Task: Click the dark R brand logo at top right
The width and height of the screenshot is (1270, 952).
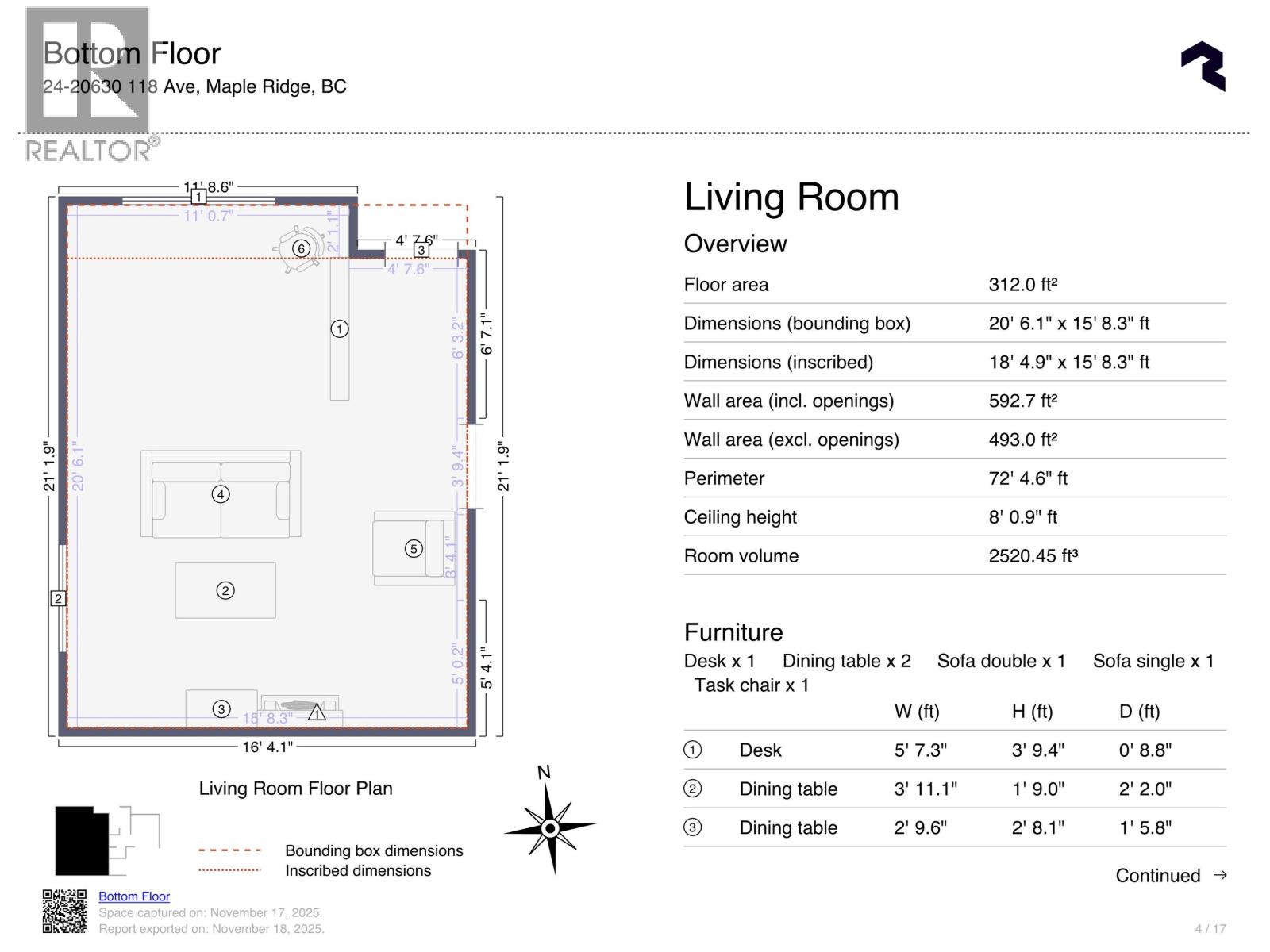Action: coord(1203,67)
